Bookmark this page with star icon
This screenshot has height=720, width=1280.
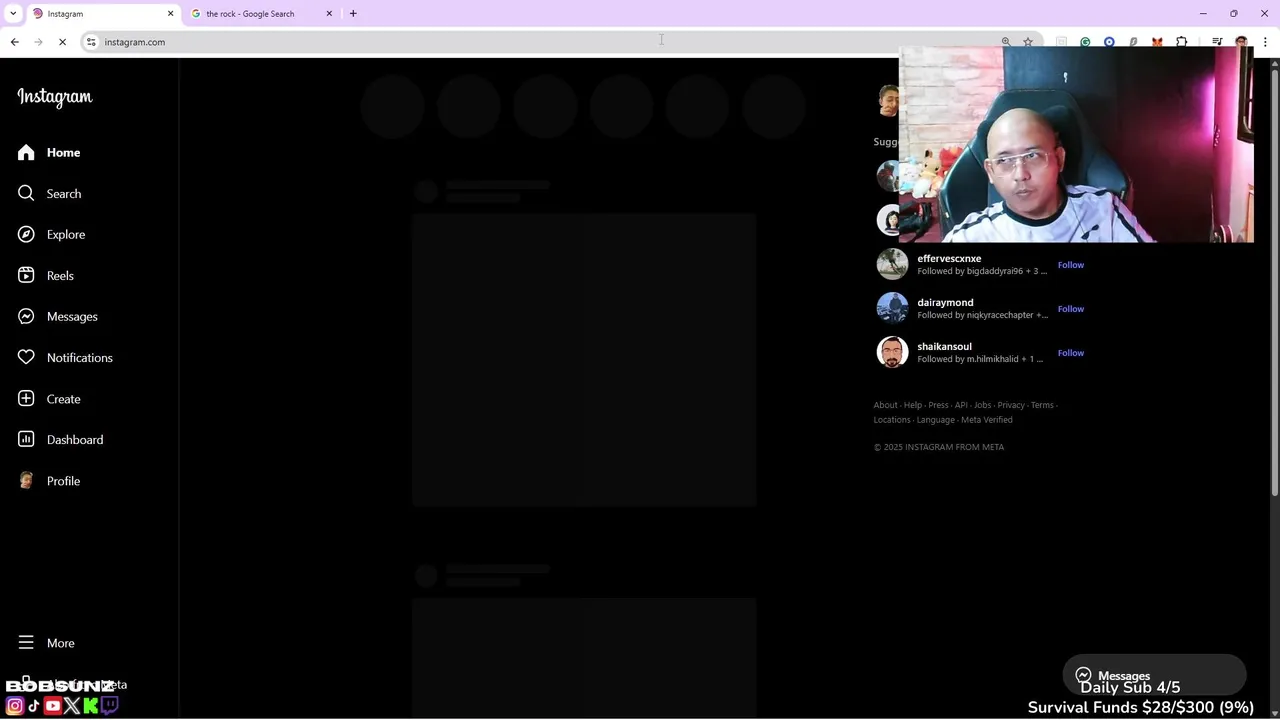click(x=1028, y=42)
